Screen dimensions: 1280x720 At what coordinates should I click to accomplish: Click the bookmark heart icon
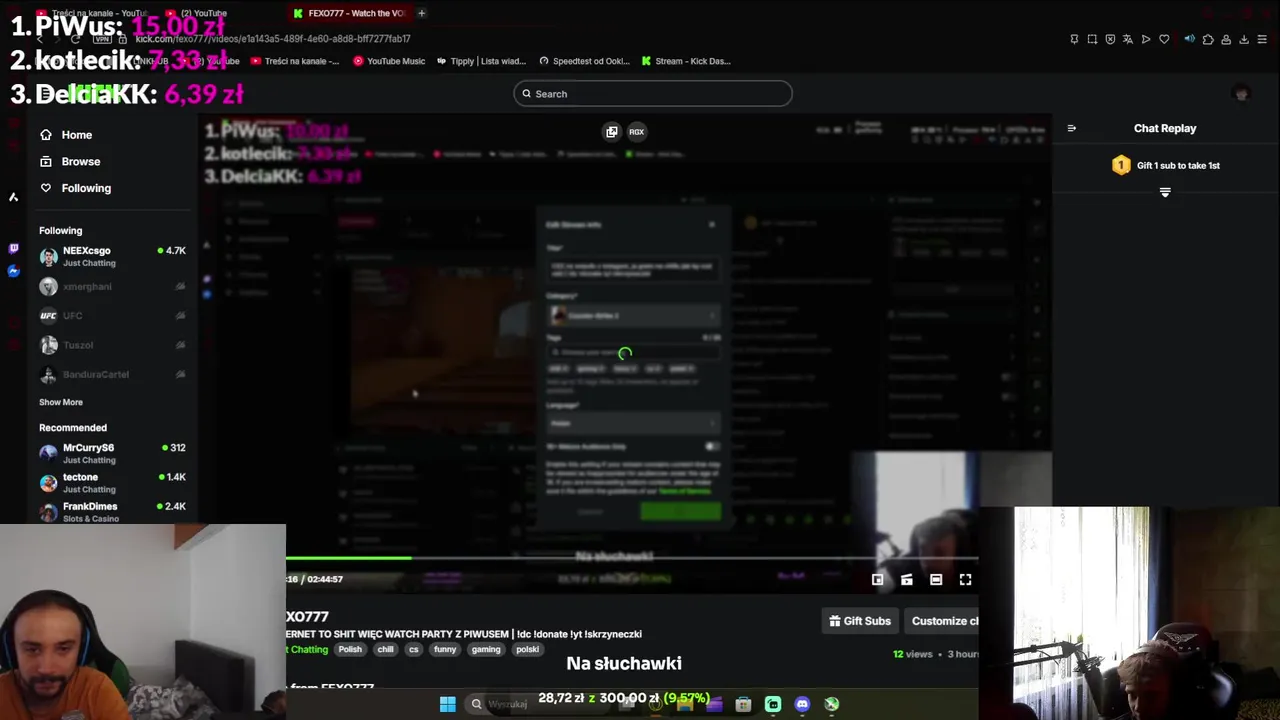pyautogui.click(x=1164, y=39)
